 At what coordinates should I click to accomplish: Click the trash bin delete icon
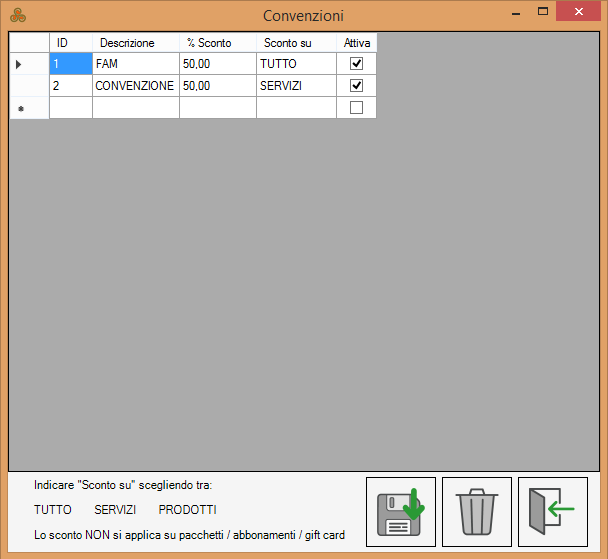point(477,512)
